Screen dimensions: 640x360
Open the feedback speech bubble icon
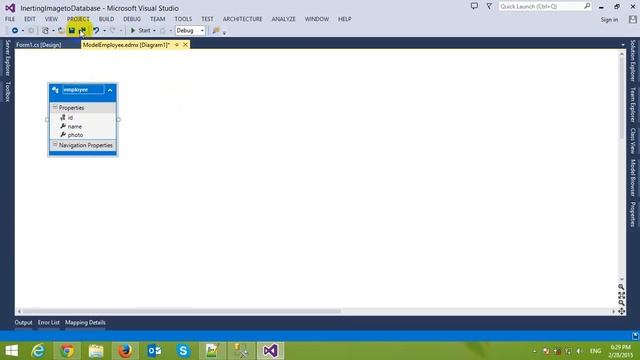tap(474, 6)
